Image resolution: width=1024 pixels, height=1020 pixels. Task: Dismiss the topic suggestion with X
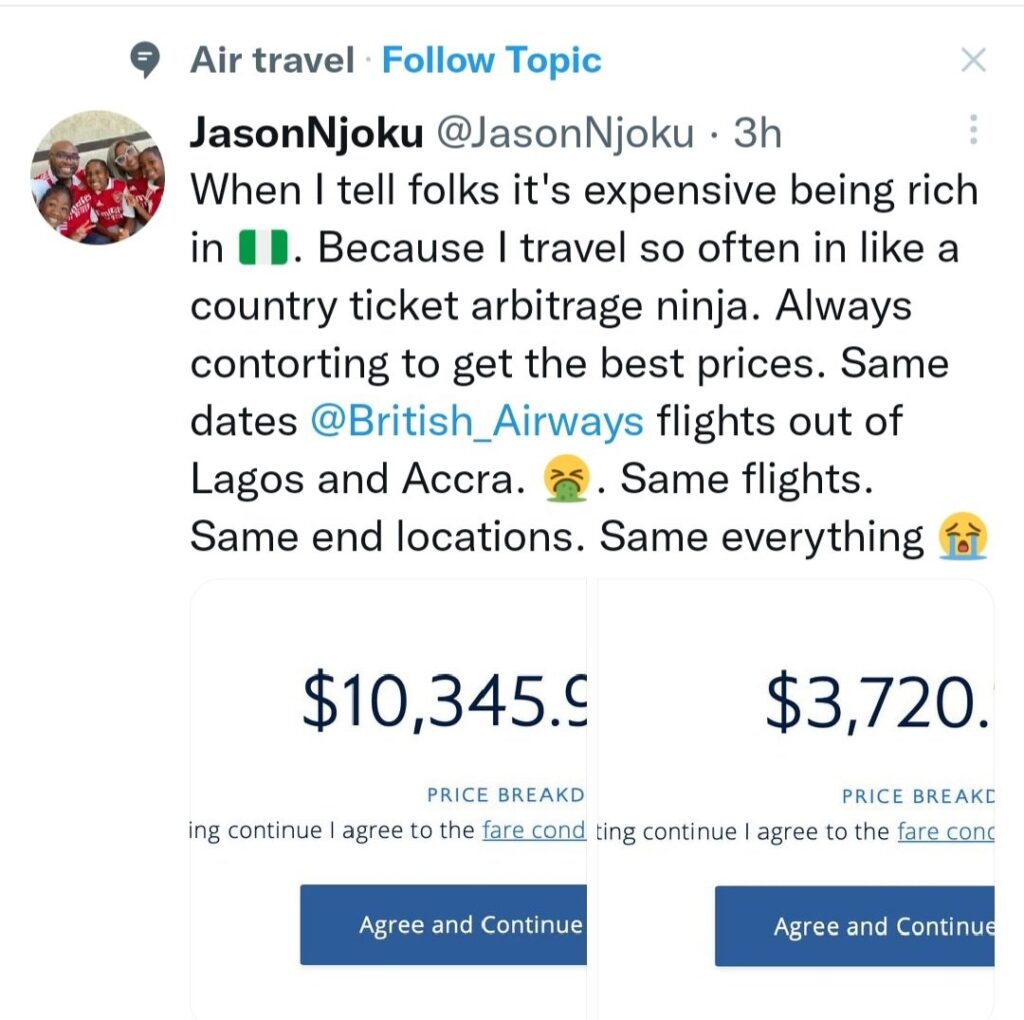pos(973,61)
